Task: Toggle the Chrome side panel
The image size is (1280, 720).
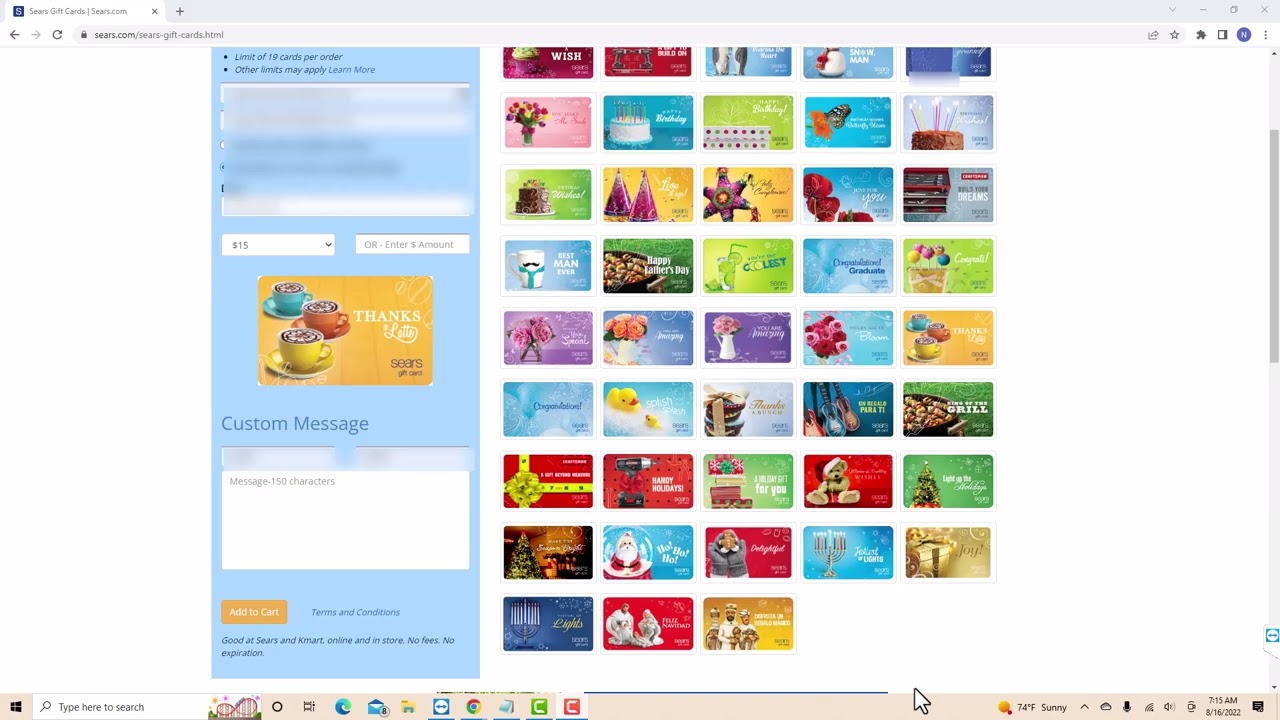Action: 1222,34
